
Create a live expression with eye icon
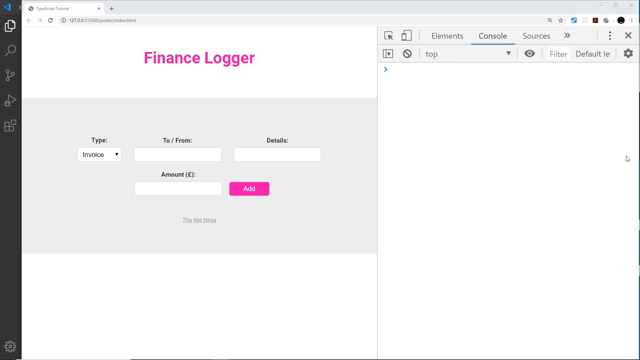pos(529,54)
